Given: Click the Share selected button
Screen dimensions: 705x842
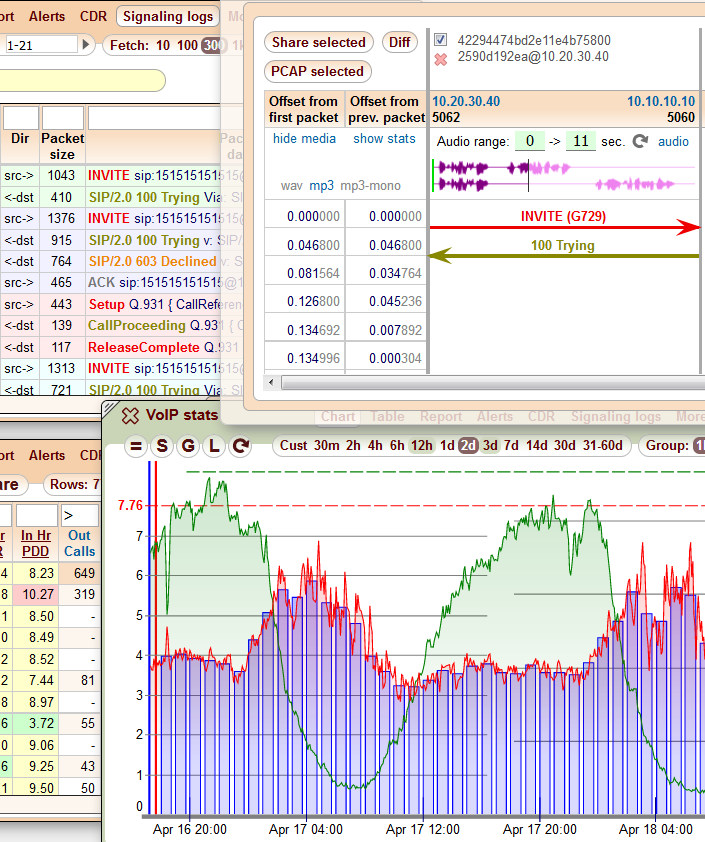Looking at the screenshot, I should click(318, 42).
